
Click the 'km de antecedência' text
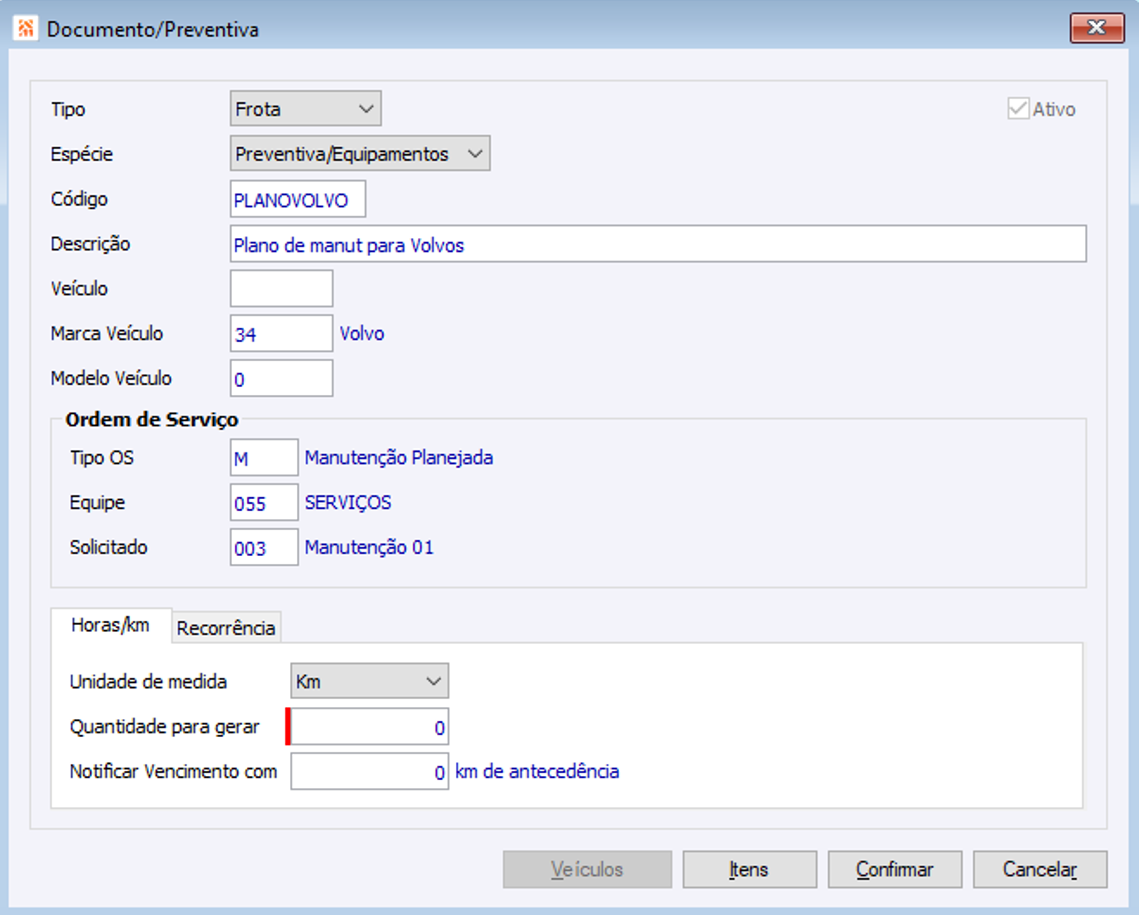(537, 771)
